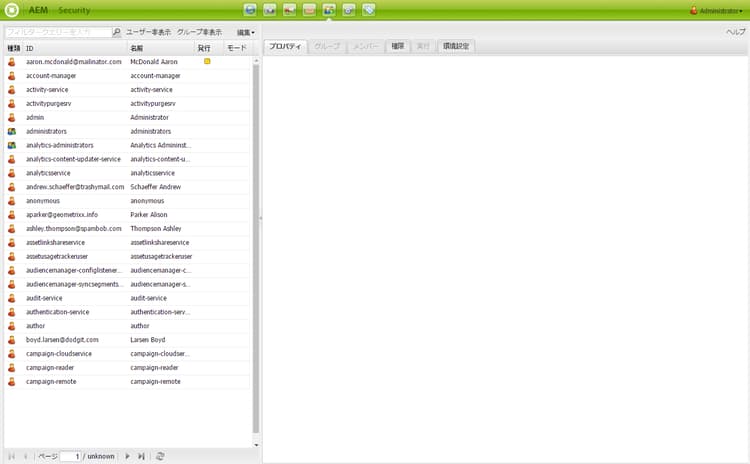Click the page number input field
This screenshot has height=464, width=750.
click(70, 456)
